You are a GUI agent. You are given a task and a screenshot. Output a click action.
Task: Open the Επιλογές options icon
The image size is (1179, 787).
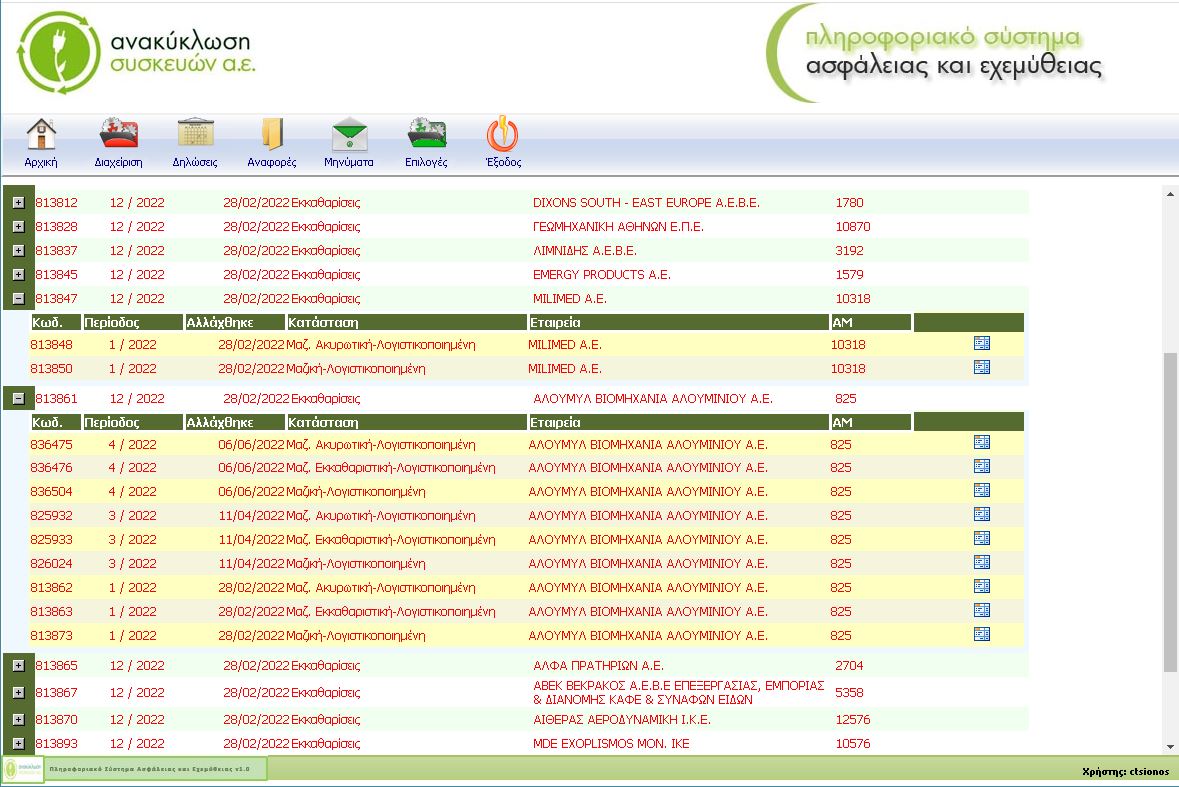pyautogui.click(x=426, y=135)
